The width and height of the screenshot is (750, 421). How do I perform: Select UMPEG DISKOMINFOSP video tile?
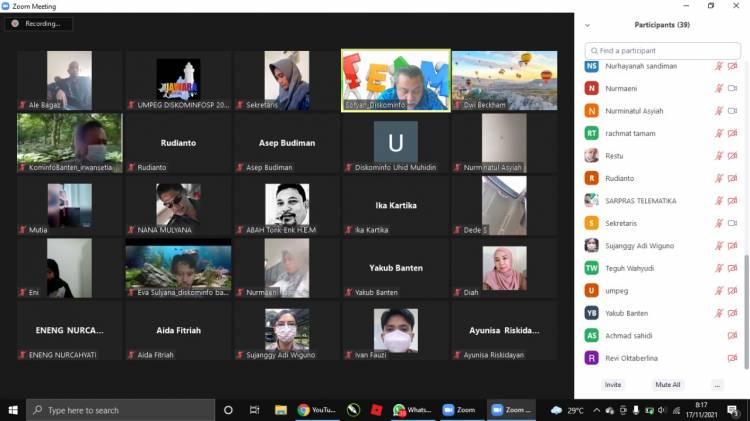178,80
